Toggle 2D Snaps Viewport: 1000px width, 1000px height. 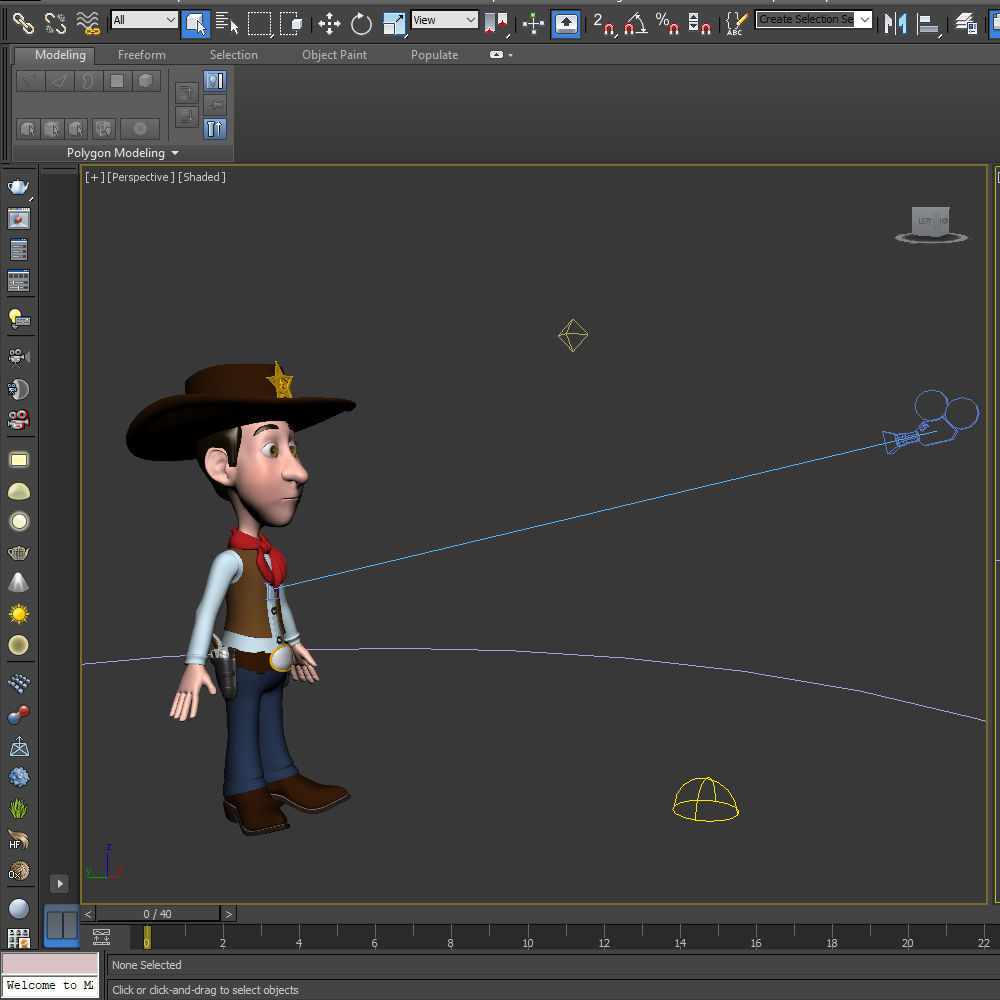tap(604, 24)
